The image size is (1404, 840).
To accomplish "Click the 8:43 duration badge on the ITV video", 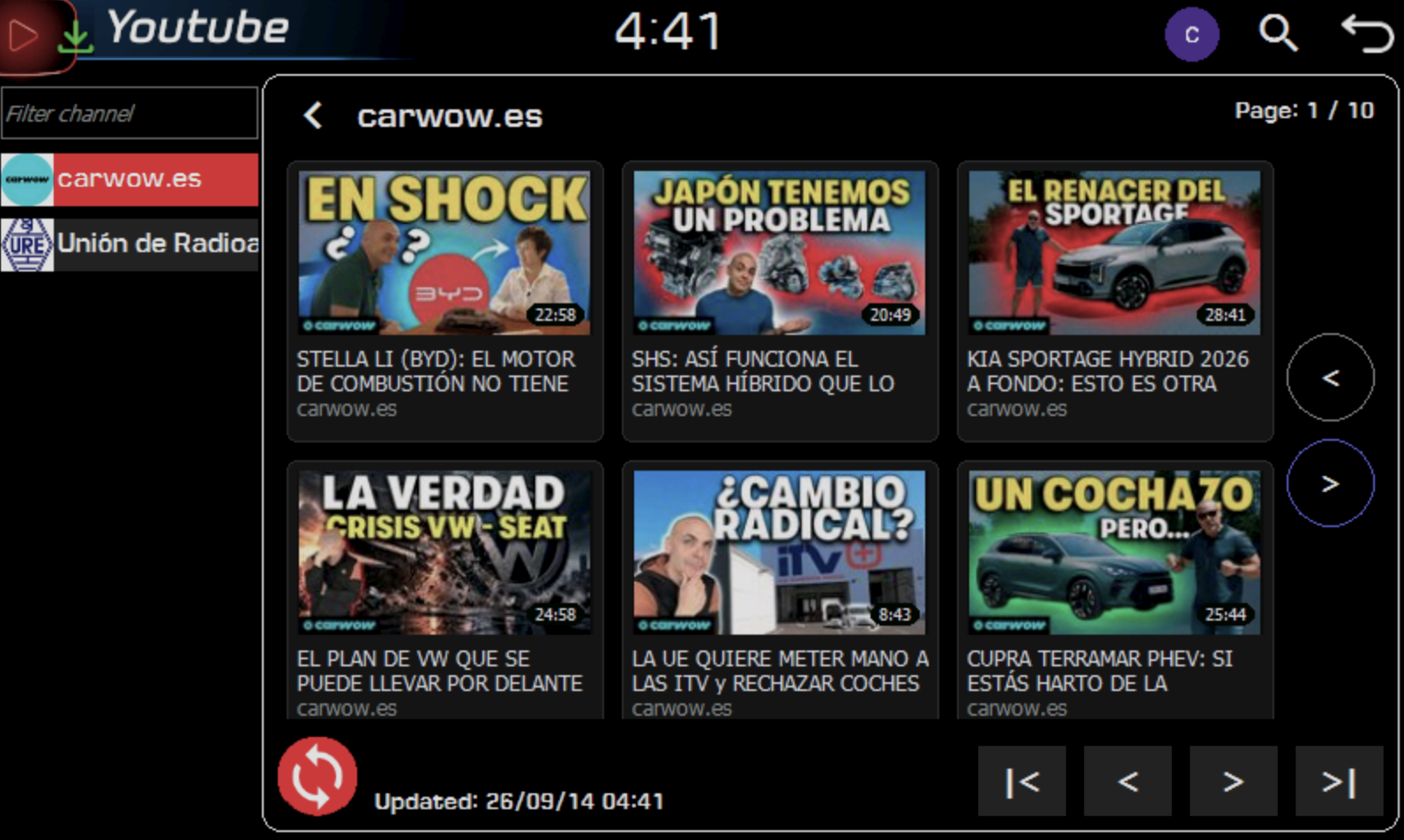I will coord(894,614).
